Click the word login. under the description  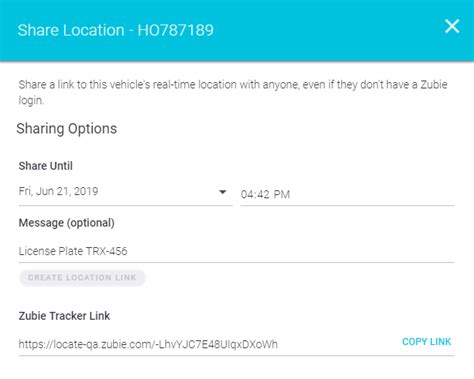31,100
